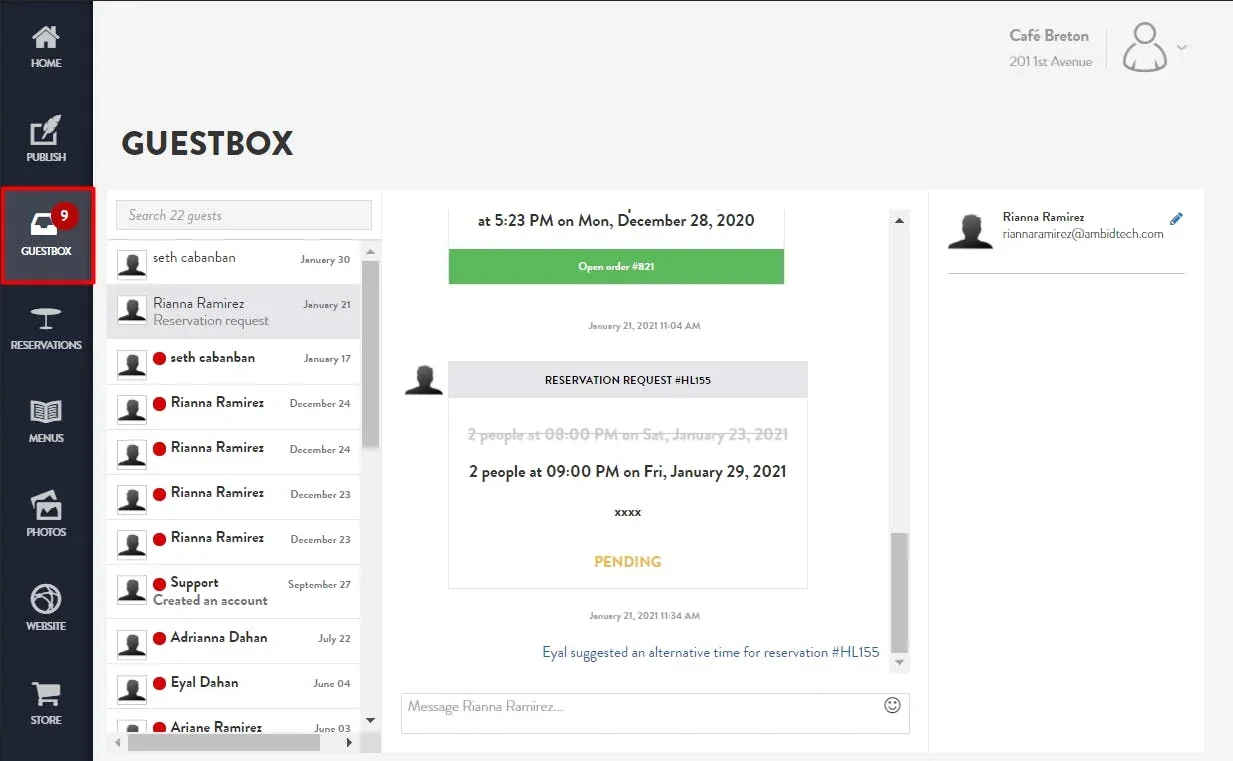Click guest list horizontal scroll left arrow

tap(119, 743)
